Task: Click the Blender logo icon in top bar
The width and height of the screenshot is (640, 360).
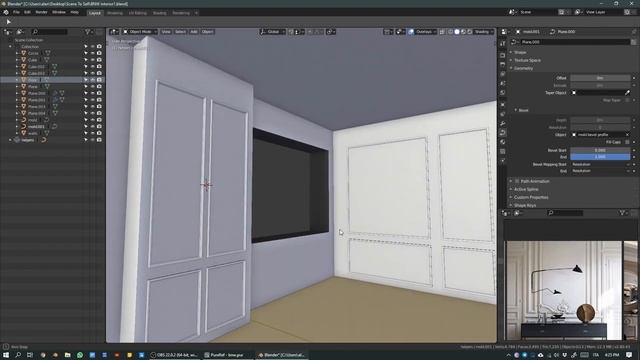Action: click(x=6, y=12)
